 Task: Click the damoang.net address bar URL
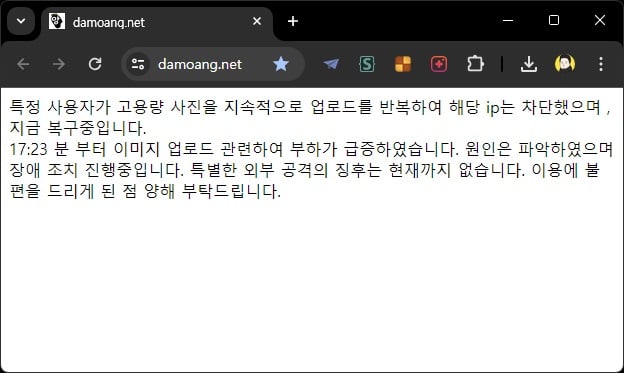[200, 64]
